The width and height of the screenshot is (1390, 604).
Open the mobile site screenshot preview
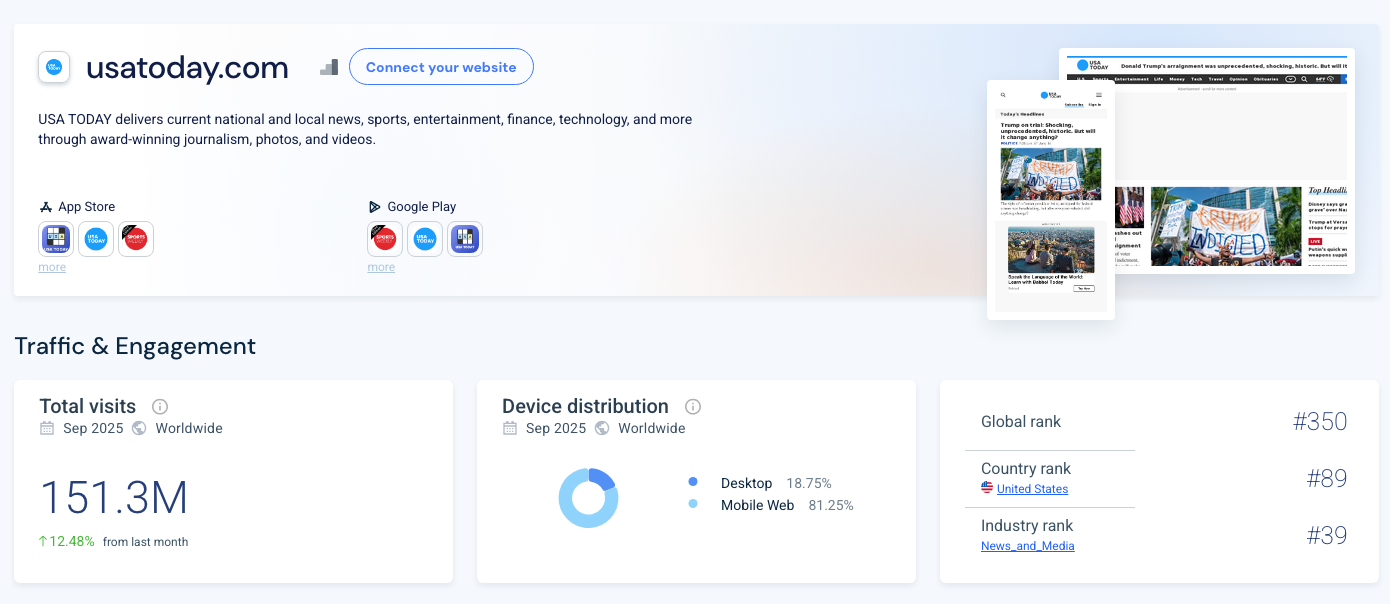click(x=1050, y=200)
